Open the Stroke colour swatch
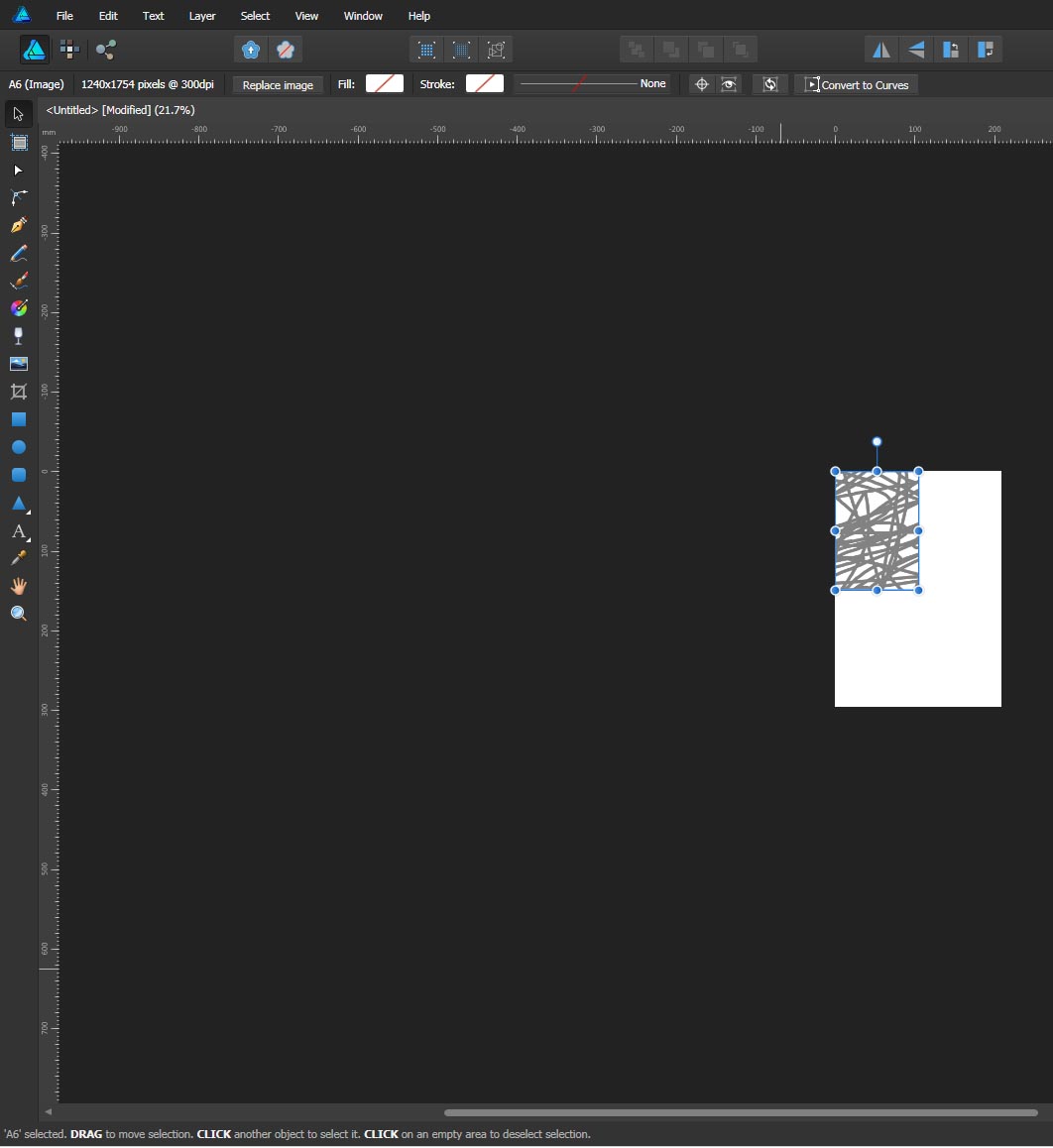 pos(485,83)
